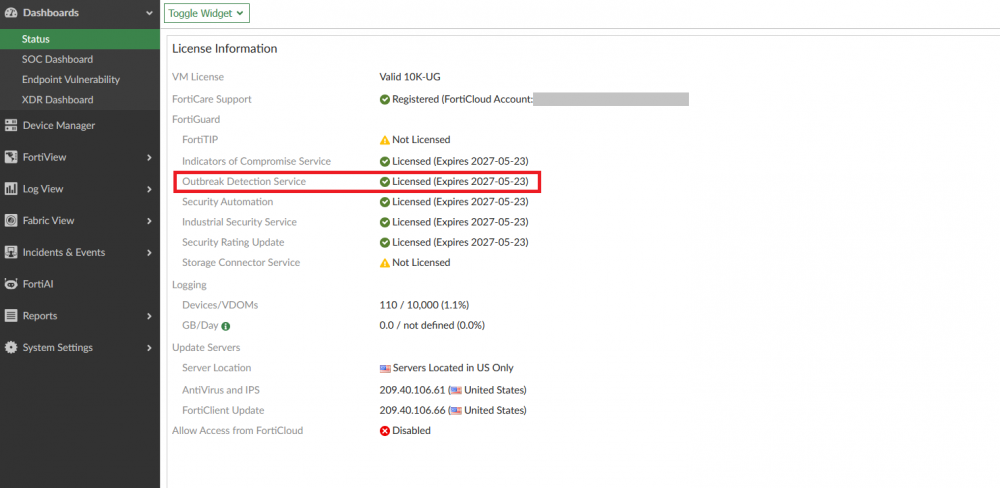
Task: Click the 'Update Servers' section heading
Action: click(206, 348)
